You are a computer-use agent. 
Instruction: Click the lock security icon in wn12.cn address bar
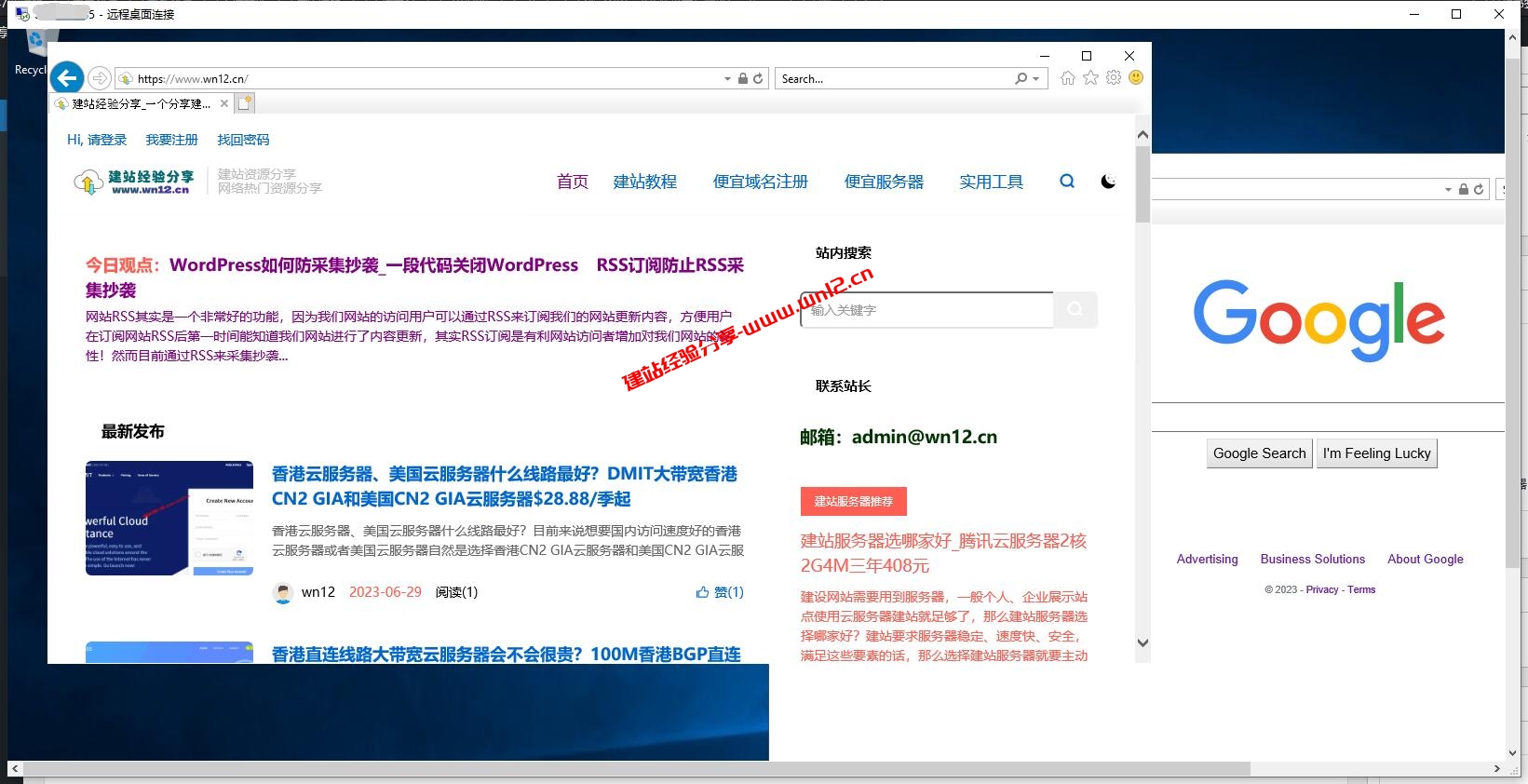(743, 79)
